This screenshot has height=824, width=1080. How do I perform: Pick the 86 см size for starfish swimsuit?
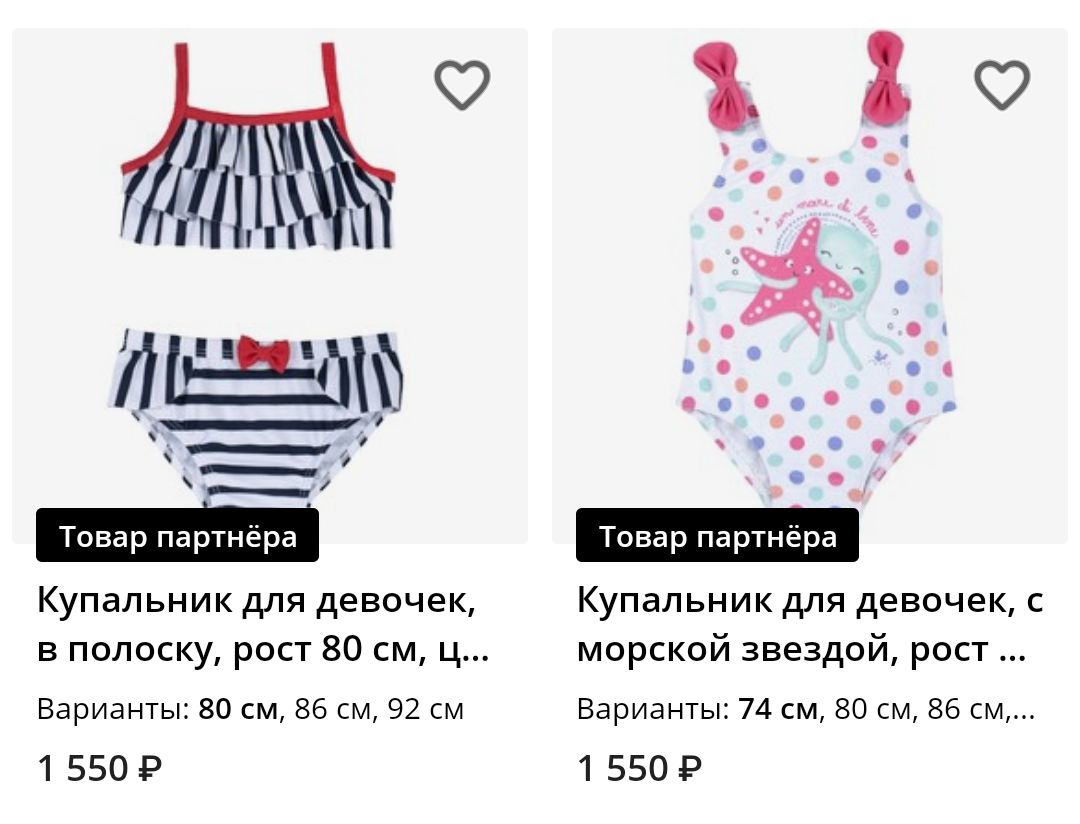[966, 709]
